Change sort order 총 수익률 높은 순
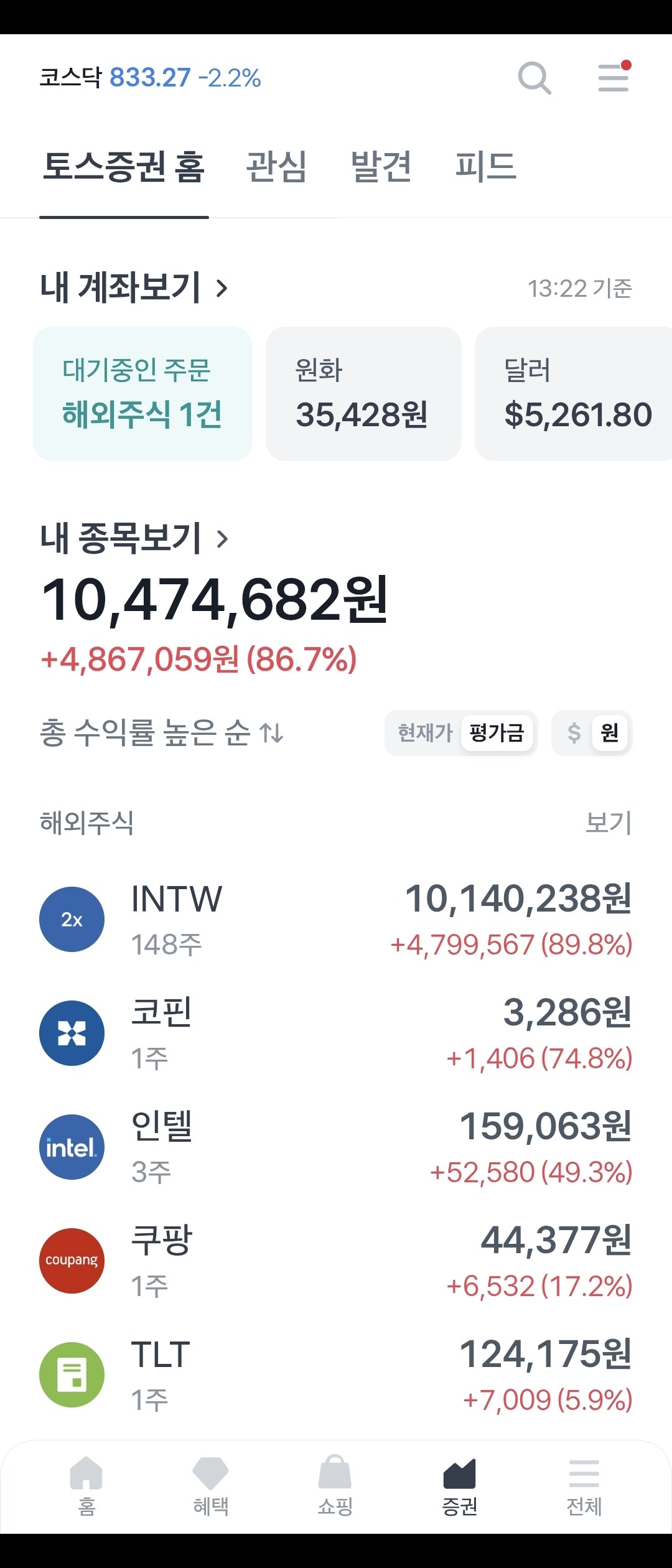Viewport: 672px width, 1568px height. [x=162, y=732]
